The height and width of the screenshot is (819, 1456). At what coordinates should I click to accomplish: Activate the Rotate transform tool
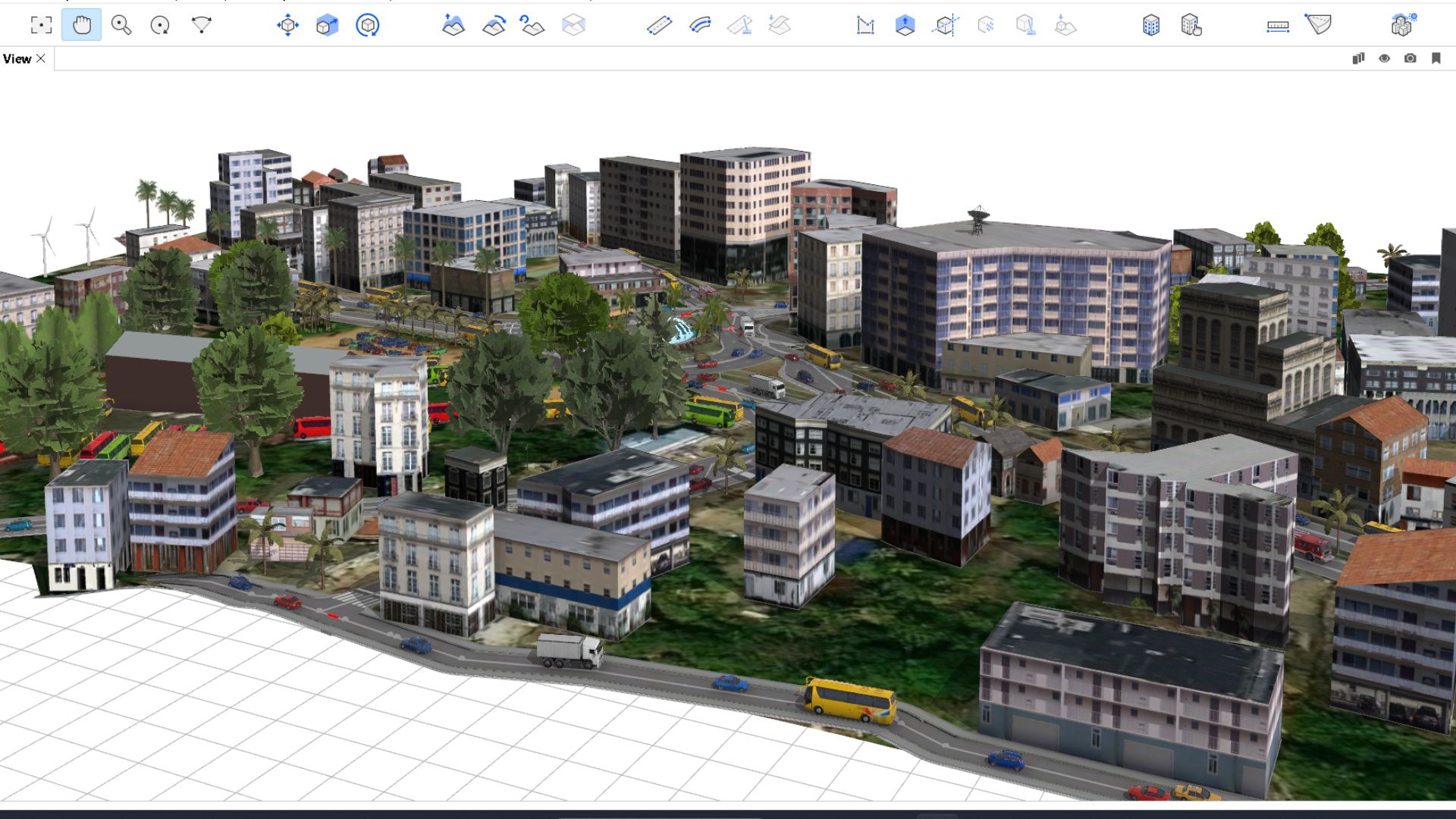pyautogui.click(x=368, y=25)
